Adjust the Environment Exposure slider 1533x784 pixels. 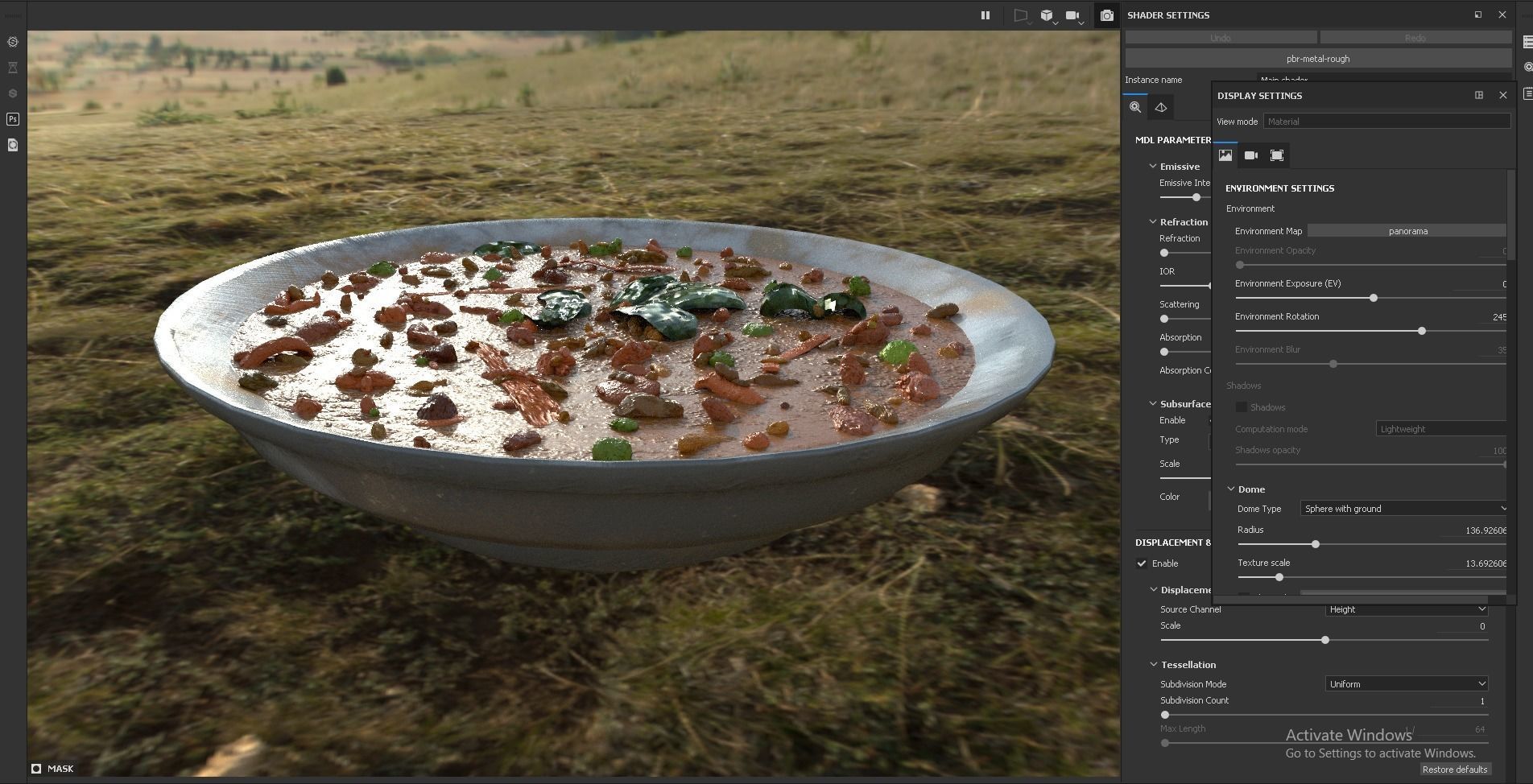(1373, 298)
